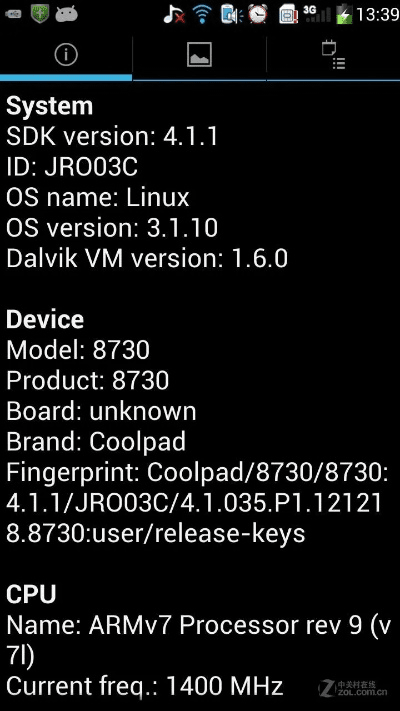
Task: Tap the alarm clock icon
Action: point(259,14)
